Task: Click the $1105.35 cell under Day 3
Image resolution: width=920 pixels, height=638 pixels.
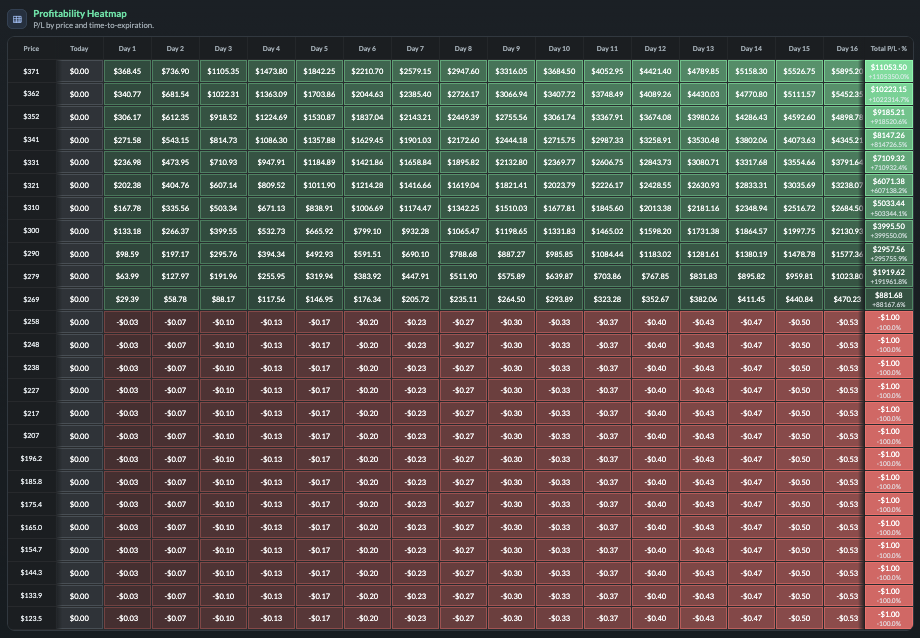Action: pos(224,71)
